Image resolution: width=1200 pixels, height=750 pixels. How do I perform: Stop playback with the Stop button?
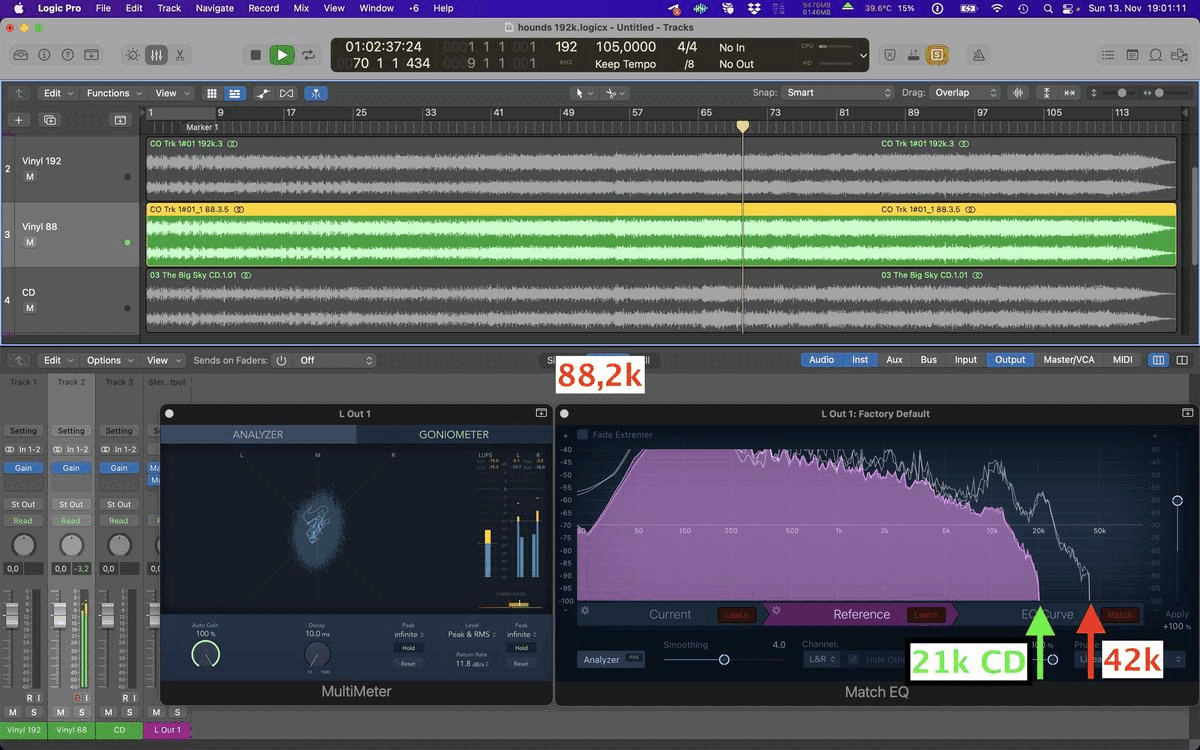click(x=255, y=55)
